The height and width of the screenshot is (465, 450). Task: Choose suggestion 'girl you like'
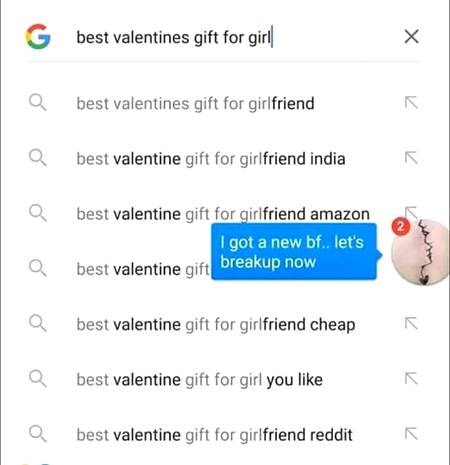tap(199, 380)
